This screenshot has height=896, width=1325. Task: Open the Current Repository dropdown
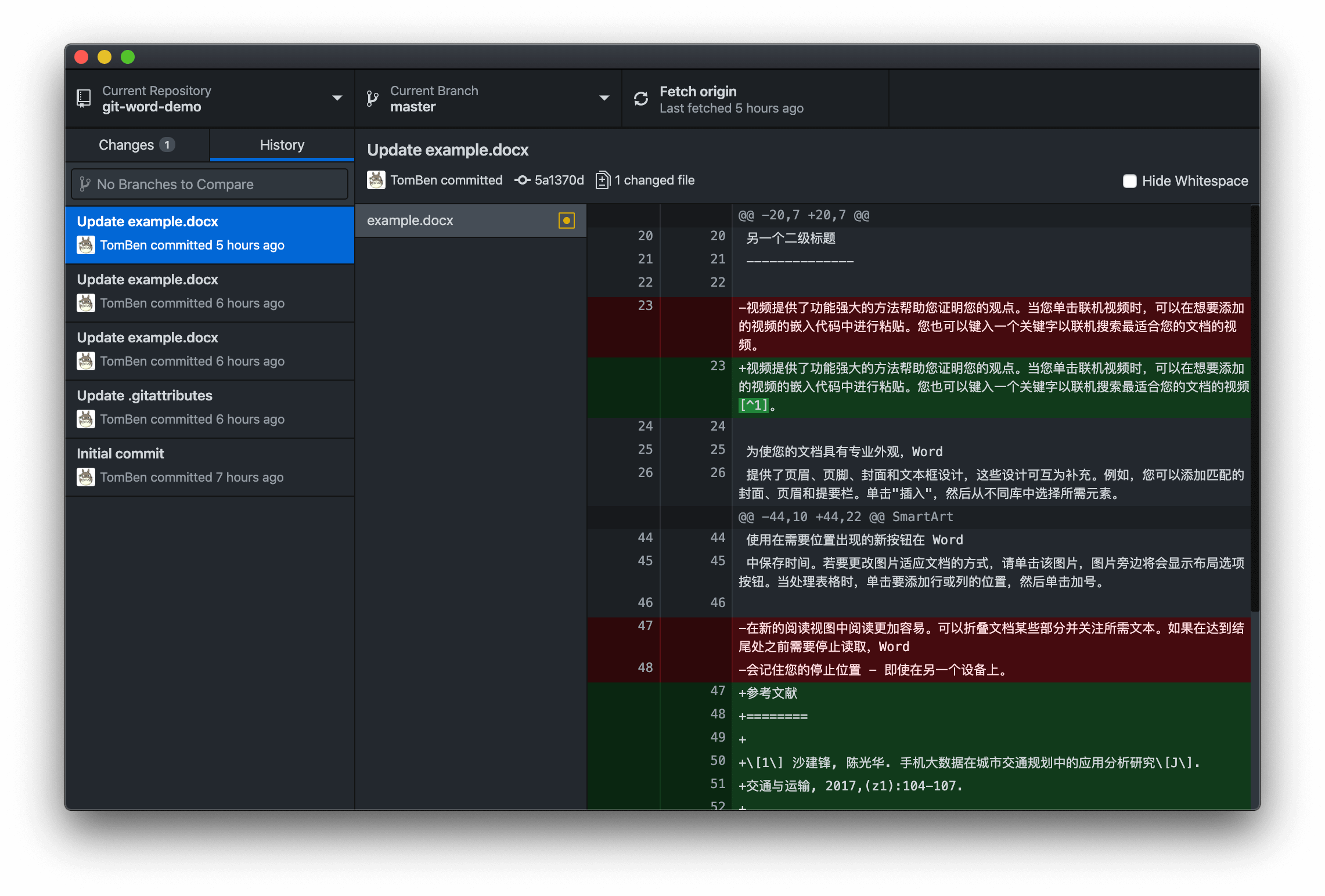pyautogui.click(x=210, y=99)
